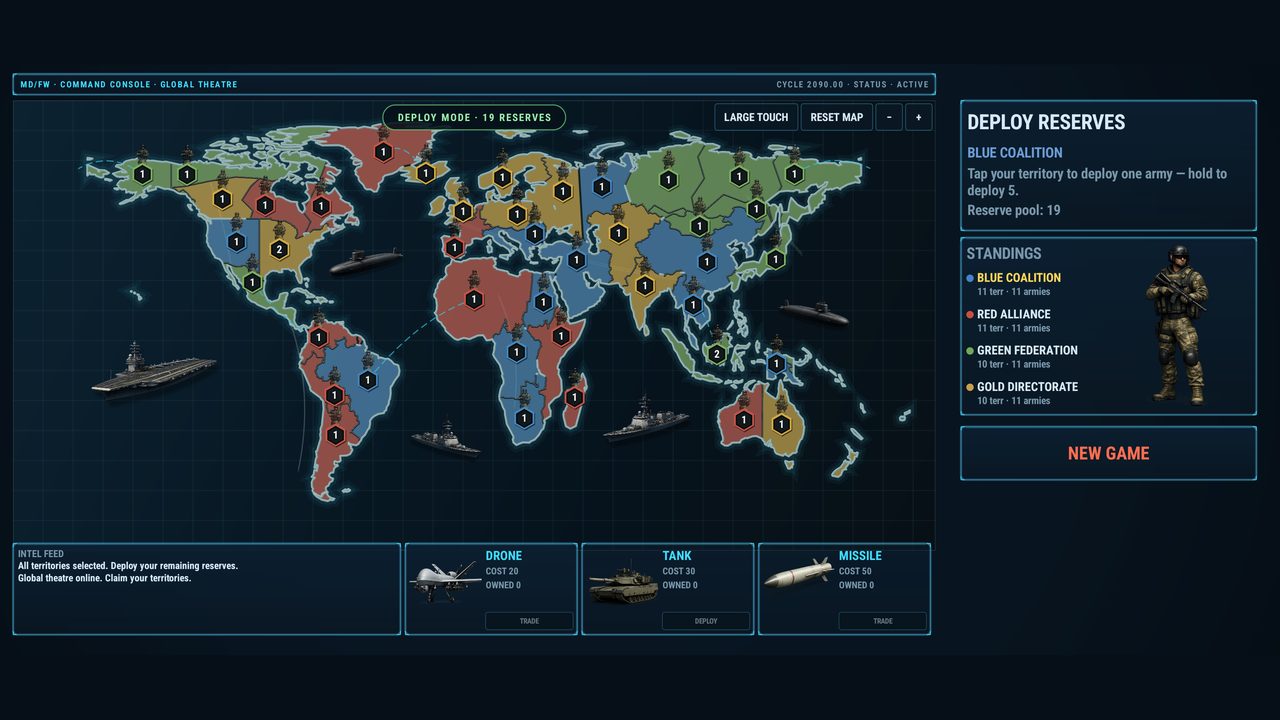Screen dimensions: 1280x720
Task: Select the gold Scandinavia army marker
Action: 502,178
